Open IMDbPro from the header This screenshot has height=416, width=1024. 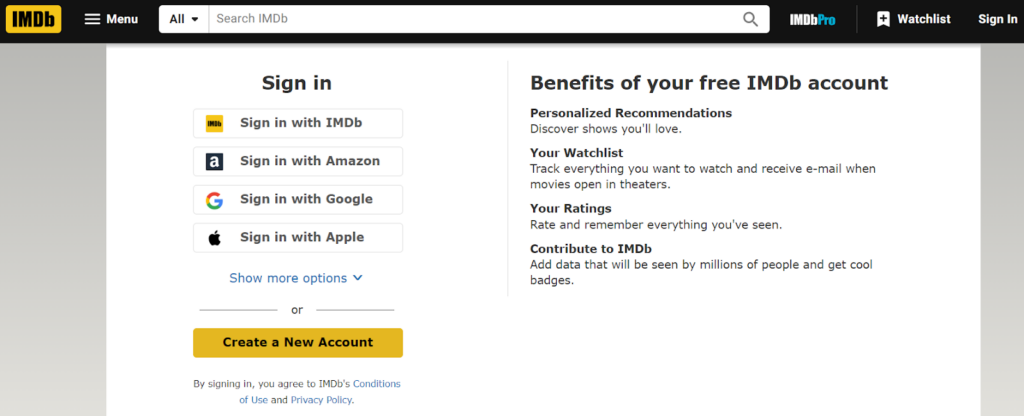[811, 19]
